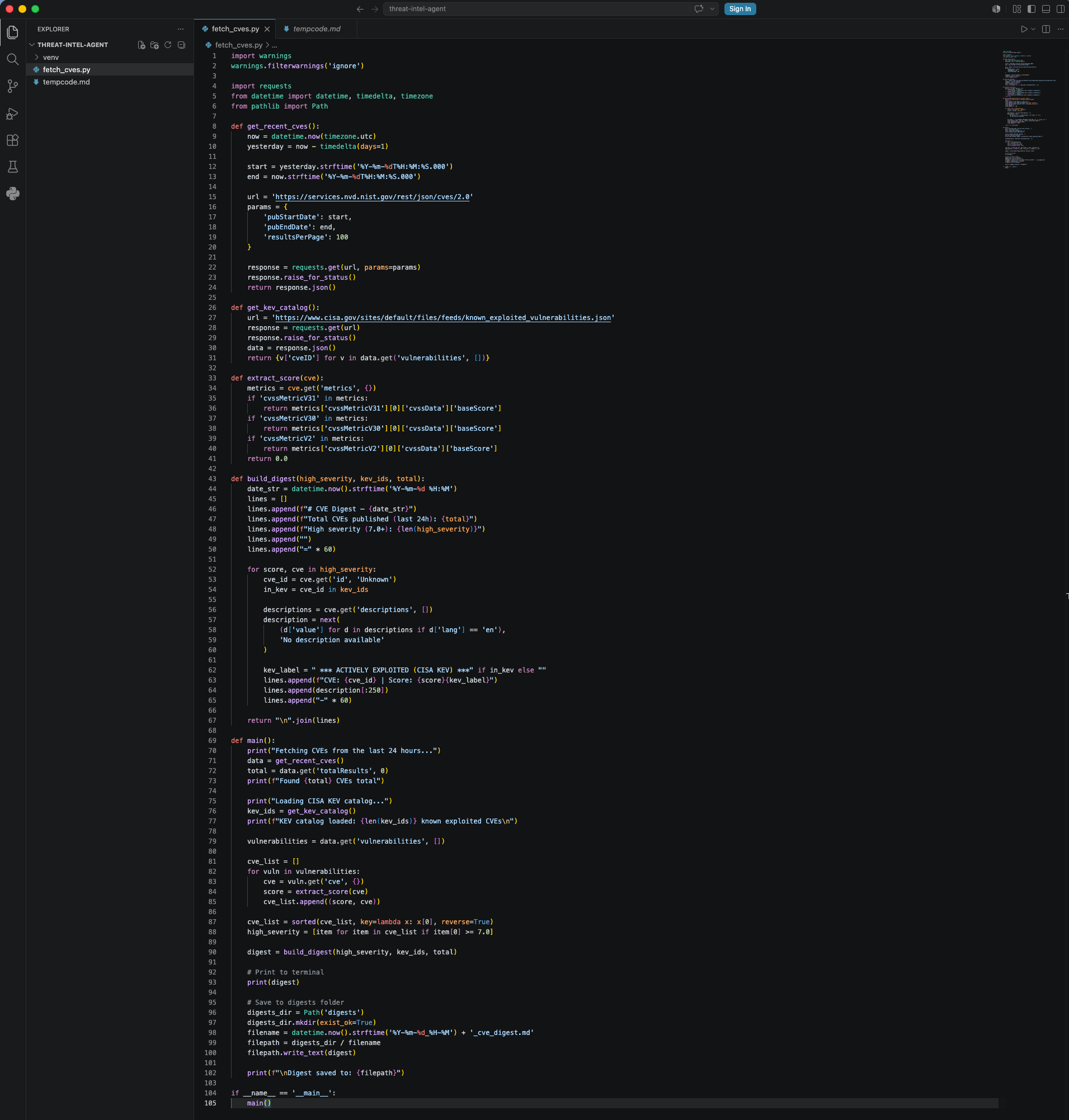Open the Extensions view
The image size is (1069, 1120).
[x=12, y=140]
